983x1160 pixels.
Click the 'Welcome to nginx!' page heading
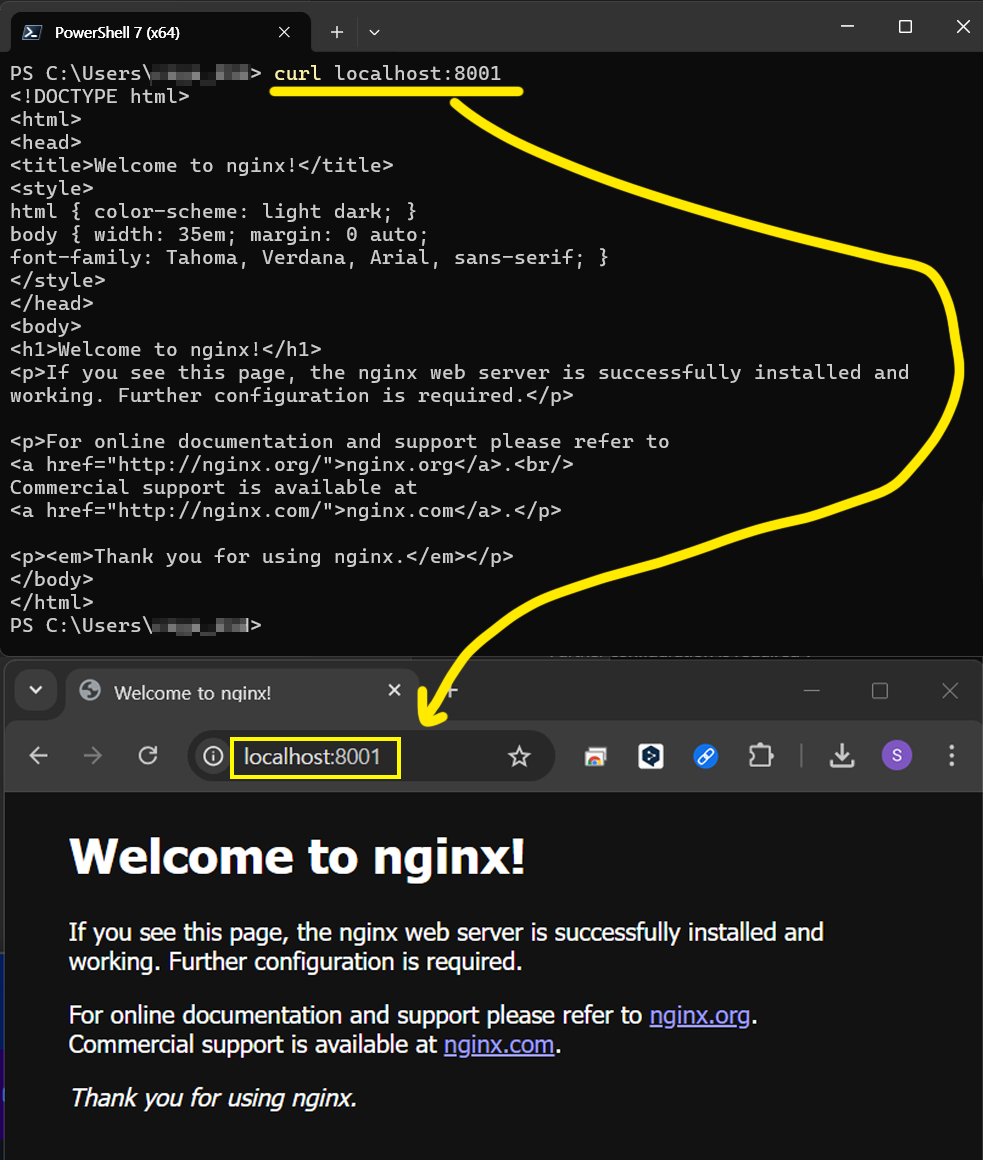297,857
